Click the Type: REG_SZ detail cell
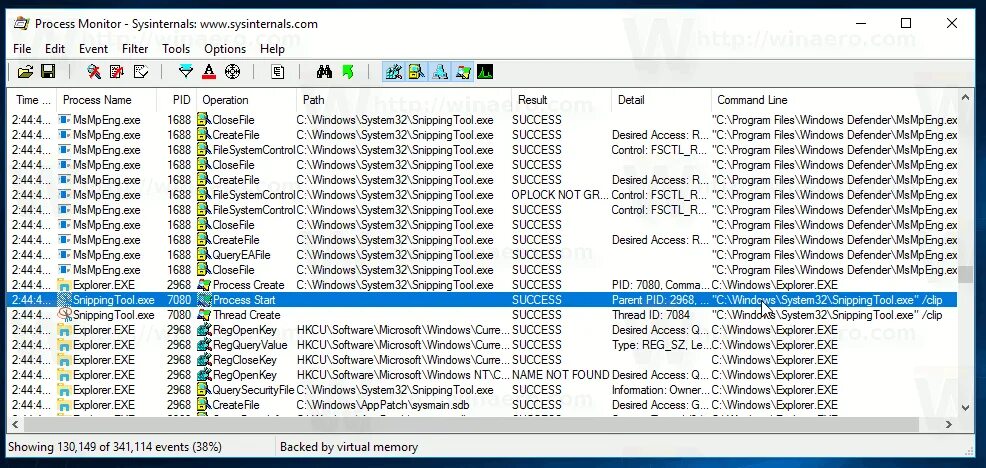The width and height of the screenshot is (986, 468). click(661, 345)
